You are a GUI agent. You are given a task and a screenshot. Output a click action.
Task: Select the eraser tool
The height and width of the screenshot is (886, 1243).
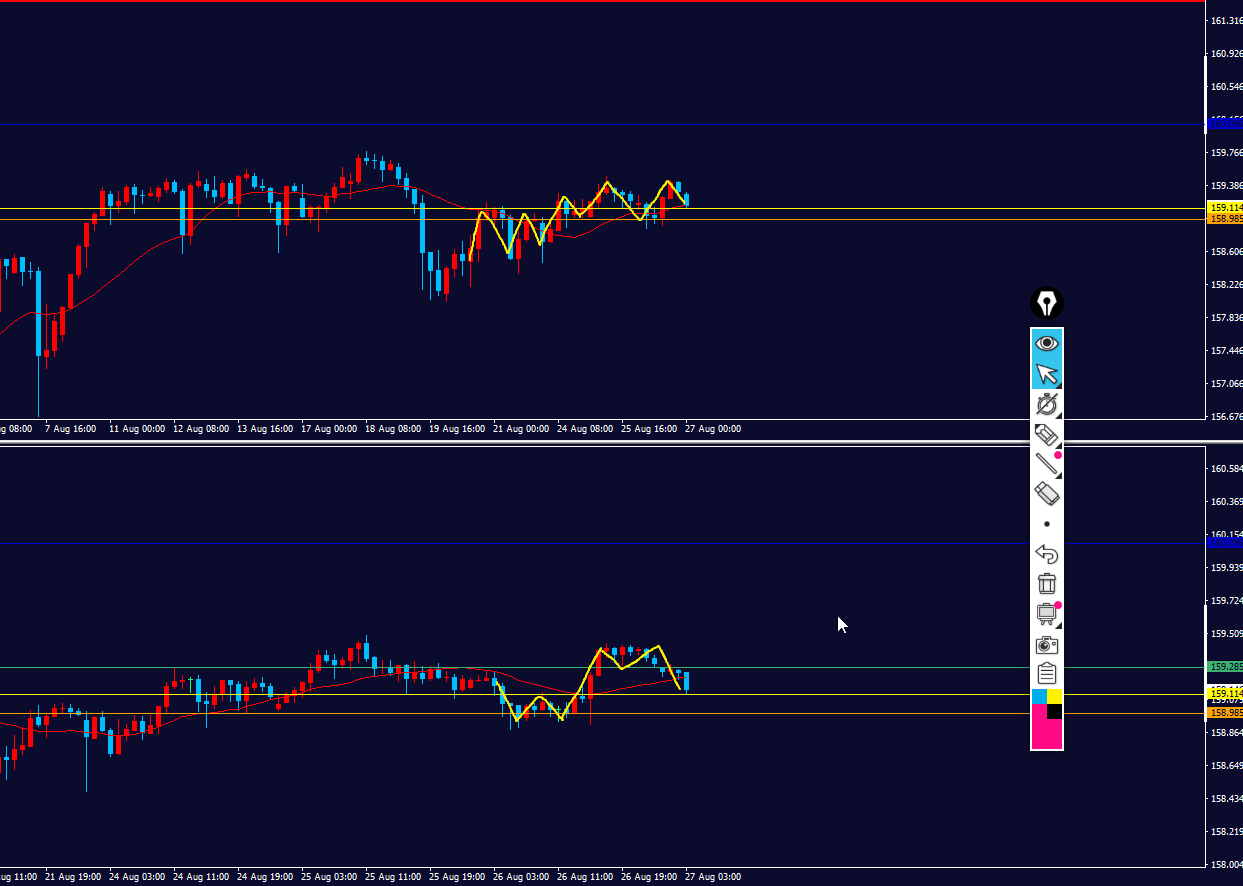[1047, 494]
